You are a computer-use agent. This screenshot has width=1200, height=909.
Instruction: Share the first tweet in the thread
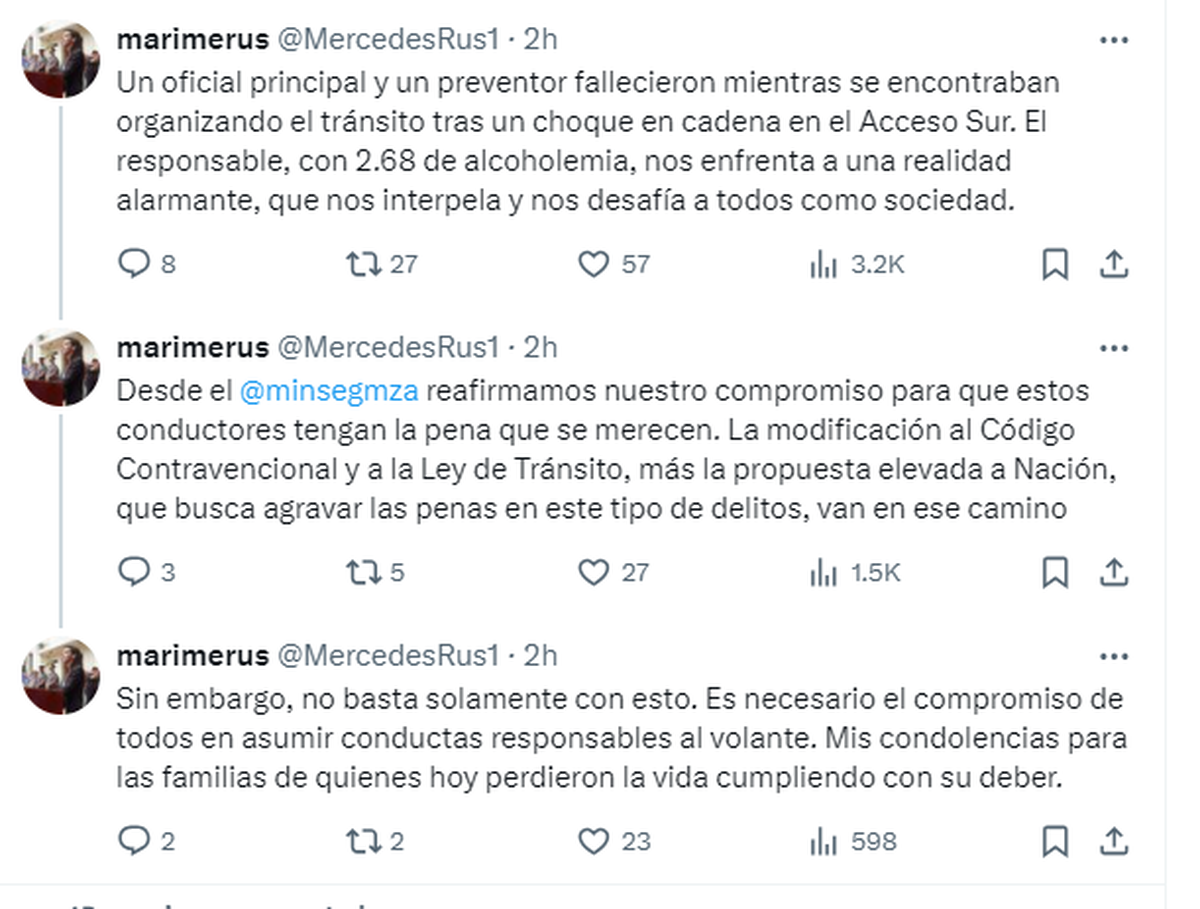(x=1114, y=264)
